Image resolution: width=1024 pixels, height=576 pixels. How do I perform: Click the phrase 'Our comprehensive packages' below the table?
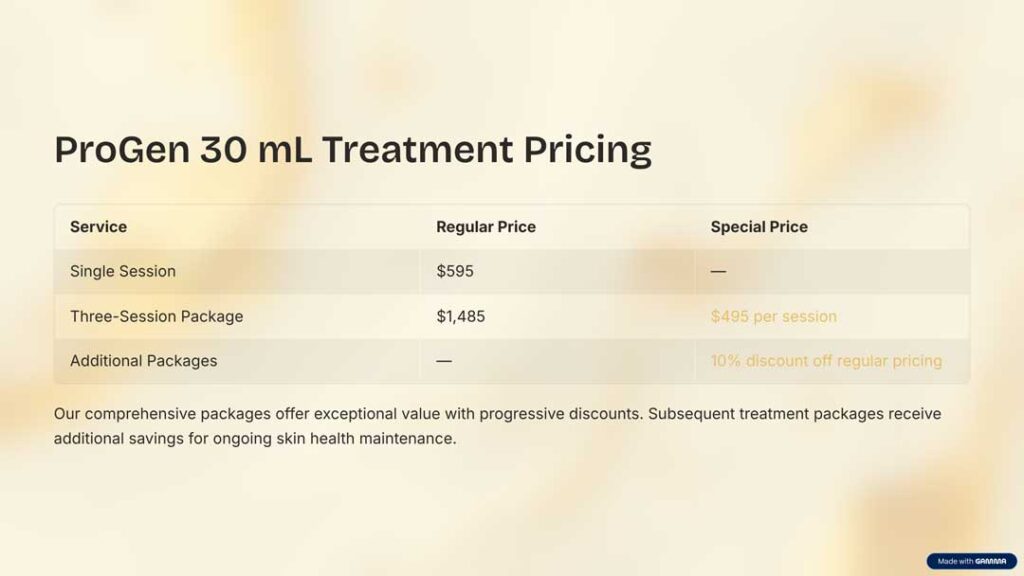152,413
